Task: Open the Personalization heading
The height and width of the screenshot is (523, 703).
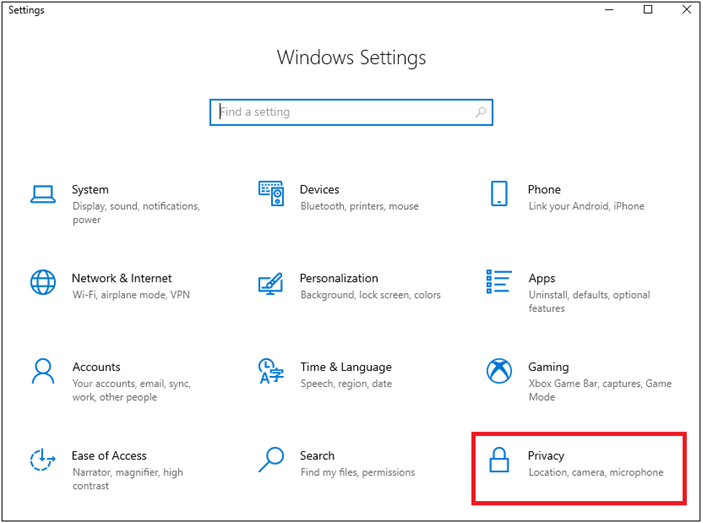Action: coord(339,278)
